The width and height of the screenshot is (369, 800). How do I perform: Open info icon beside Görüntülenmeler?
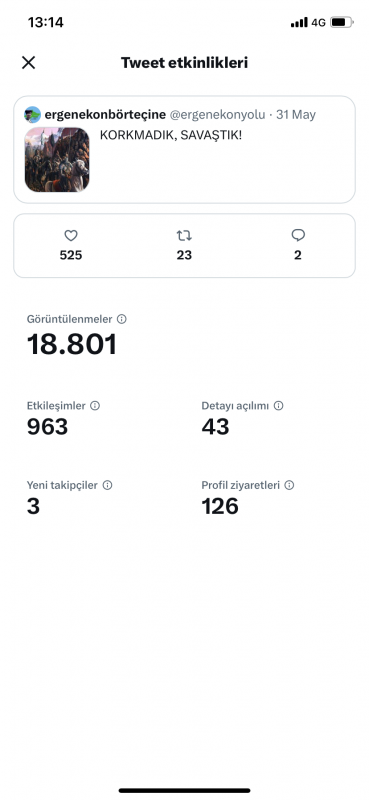pos(121,319)
